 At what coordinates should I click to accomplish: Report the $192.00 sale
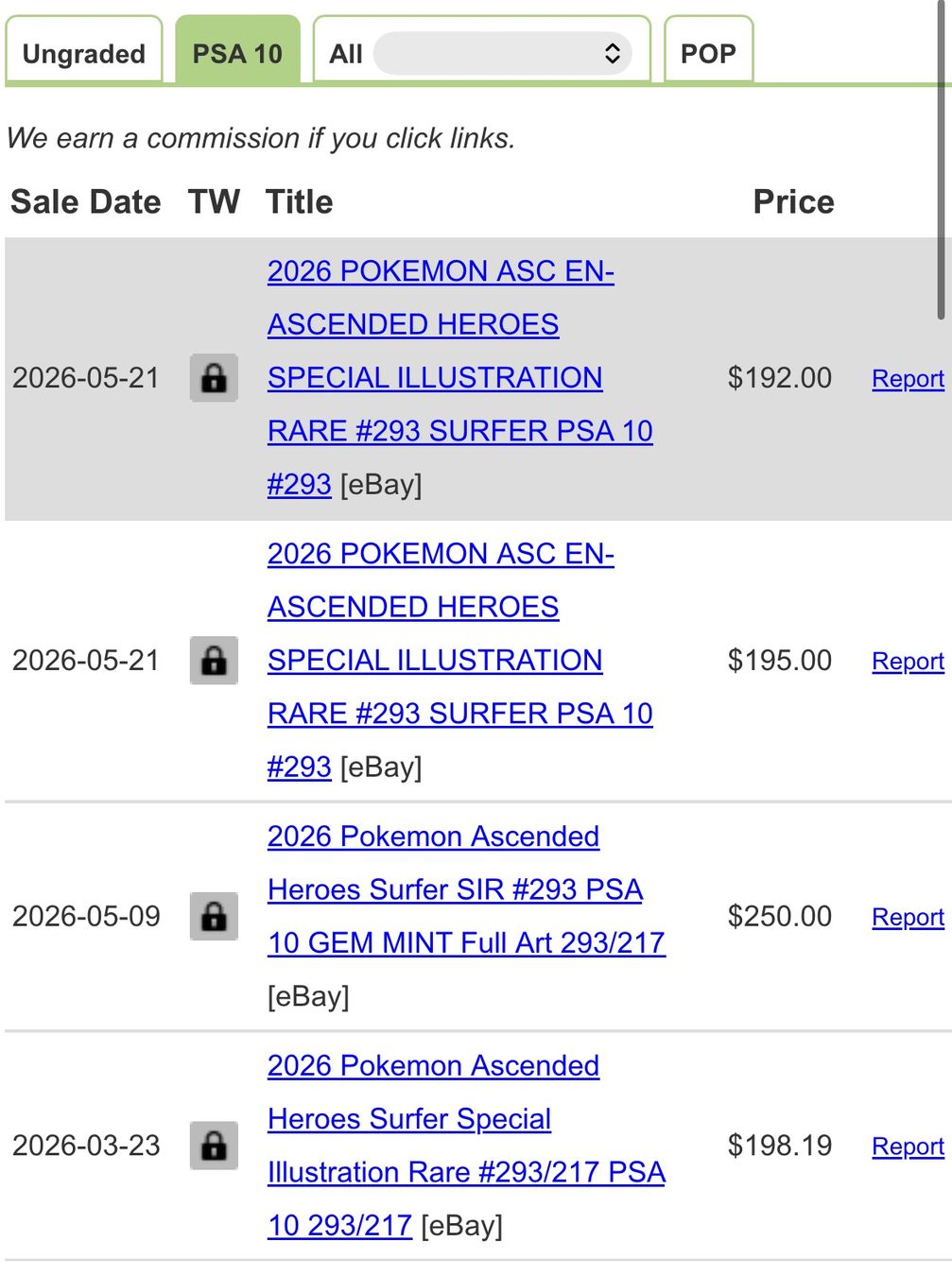point(908,379)
